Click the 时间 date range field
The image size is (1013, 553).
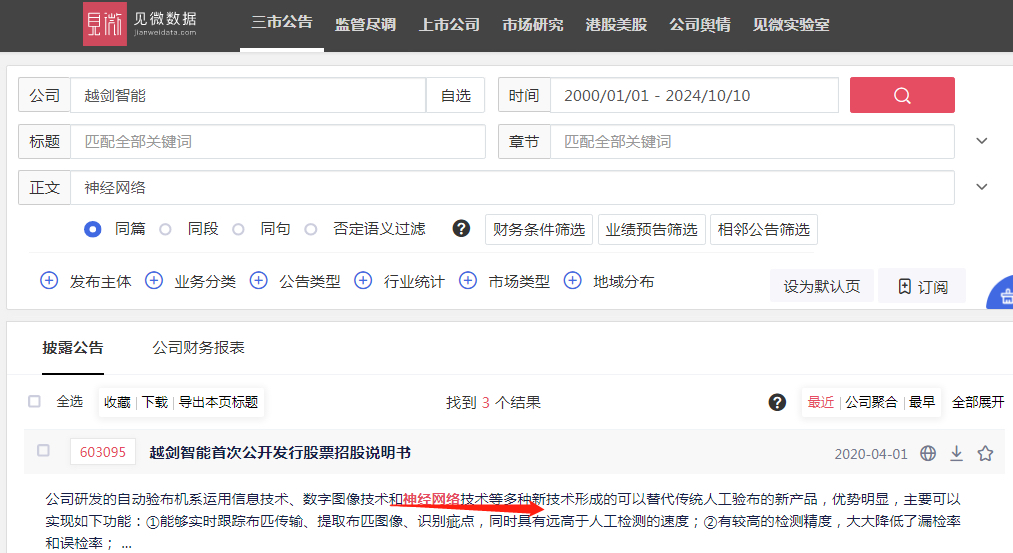coord(694,96)
